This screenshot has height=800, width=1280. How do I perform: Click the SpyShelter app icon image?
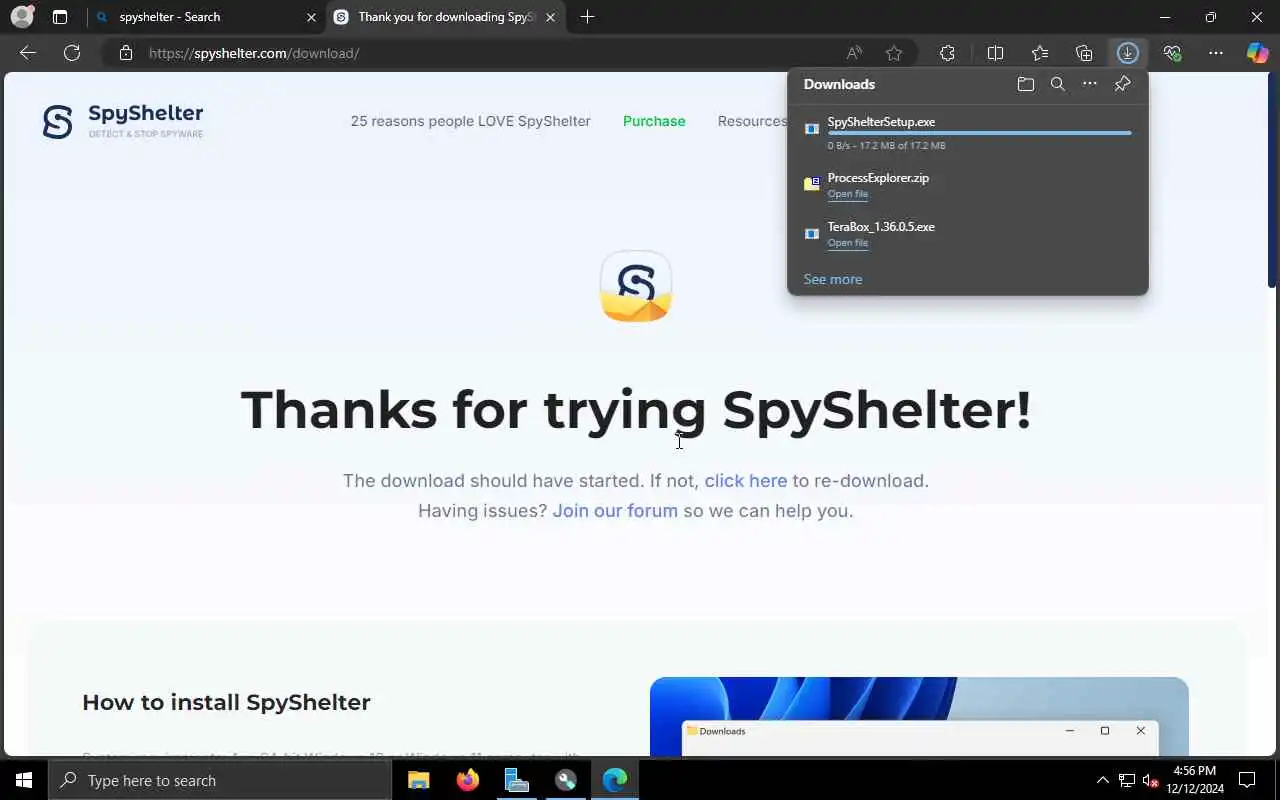click(636, 286)
